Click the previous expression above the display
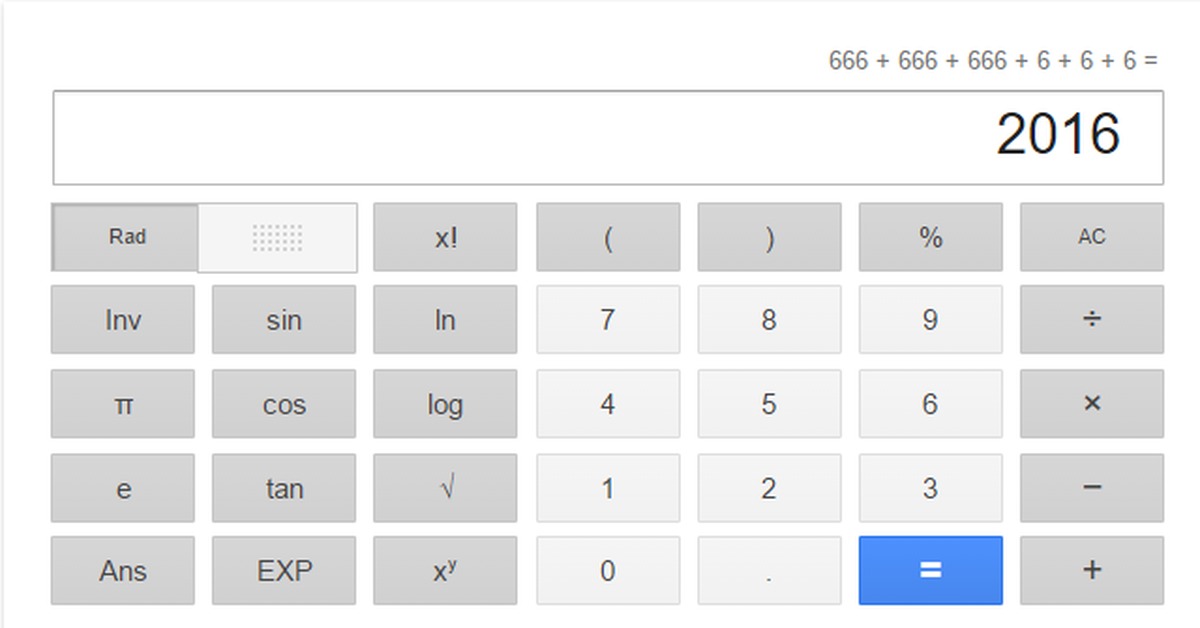Screen dimensions: 1200x628 coord(992,61)
